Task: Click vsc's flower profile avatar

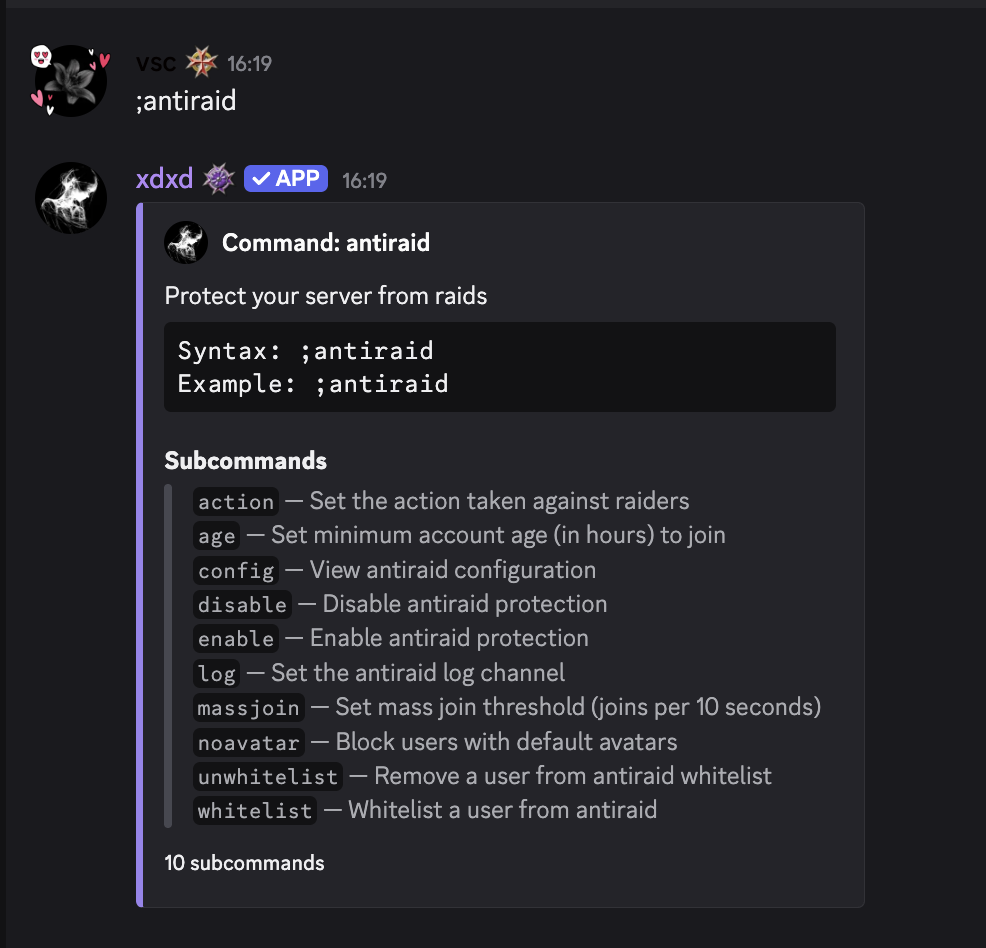Action: (x=71, y=81)
